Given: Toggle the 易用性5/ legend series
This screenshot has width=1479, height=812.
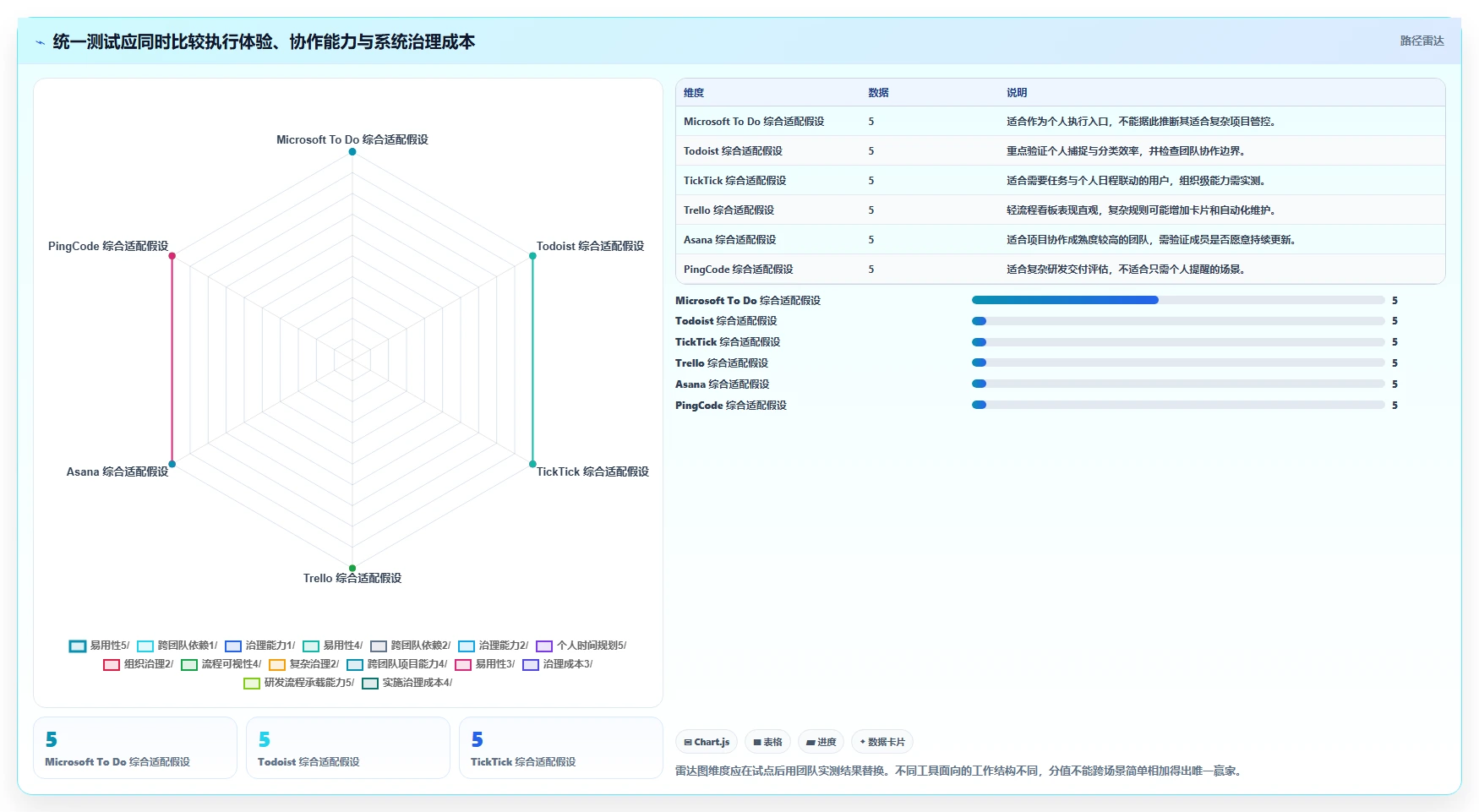Looking at the screenshot, I should pos(99,646).
